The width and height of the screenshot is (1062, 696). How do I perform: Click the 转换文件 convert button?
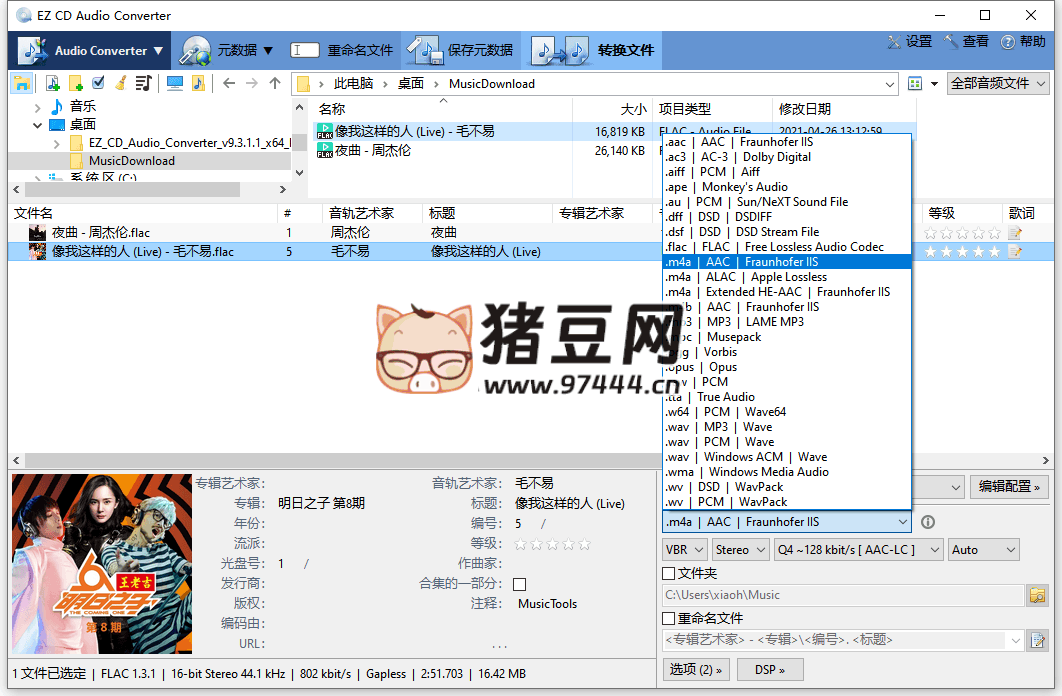(x=592, y=50)
